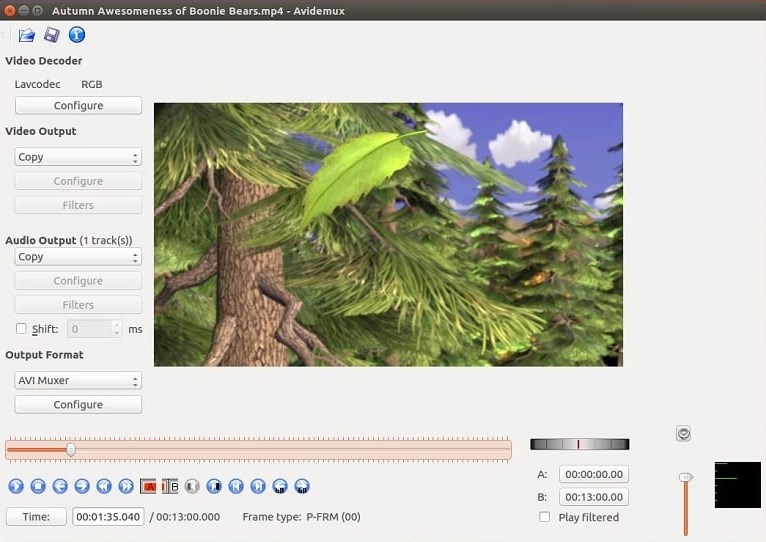This screenshot has width=766, height=542.
Task: Open a video file with the folder icon
Action: 26,35
